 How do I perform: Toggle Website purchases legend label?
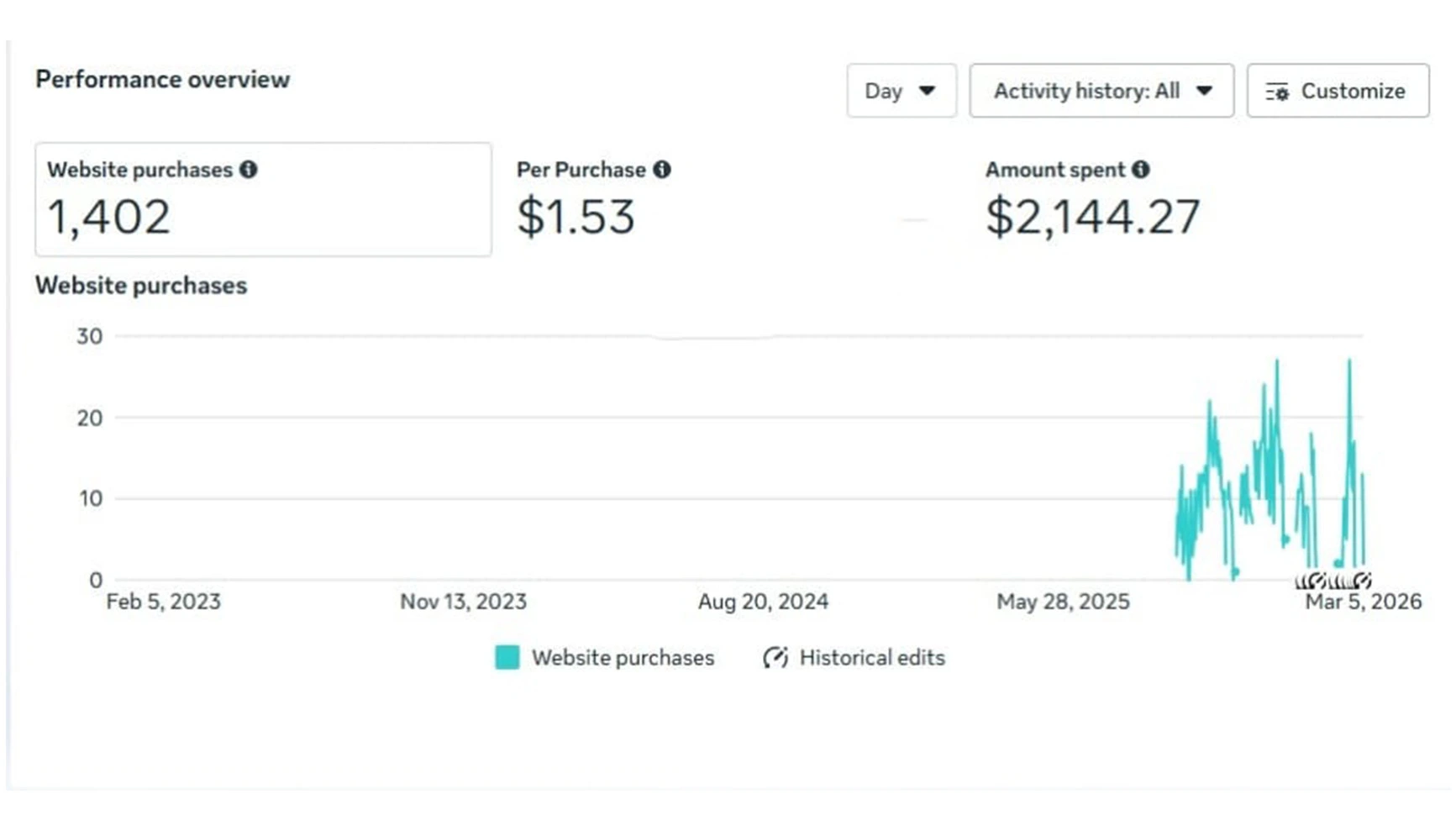click(623, 657)
